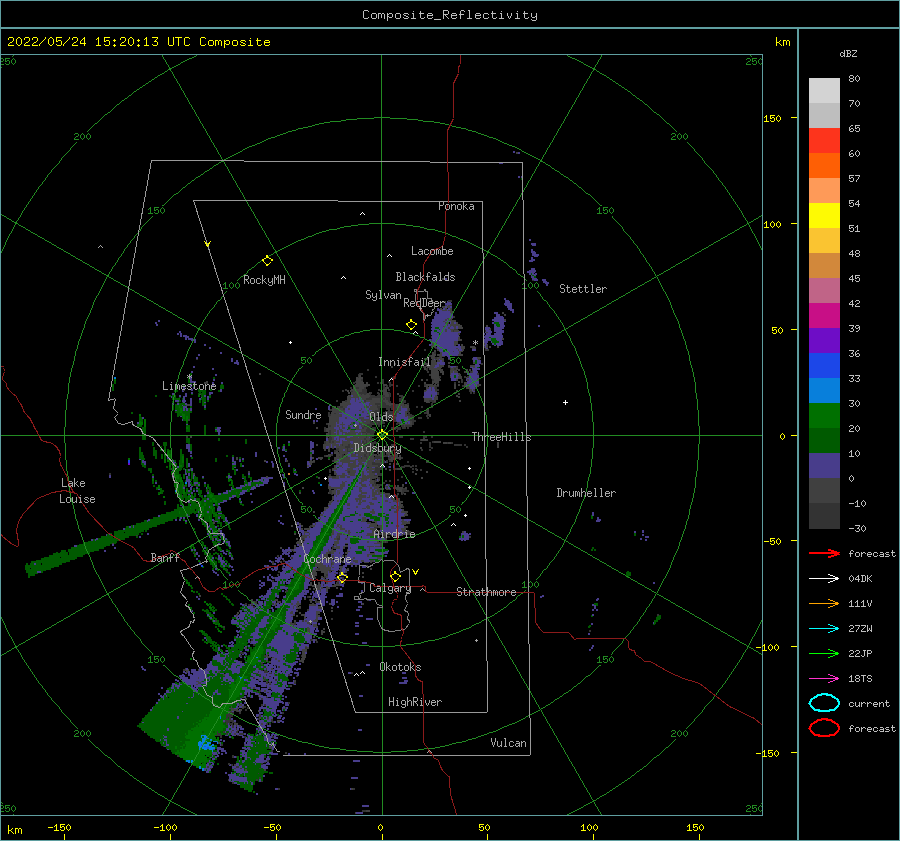Click the Lake Louise label

click(77, 491)
